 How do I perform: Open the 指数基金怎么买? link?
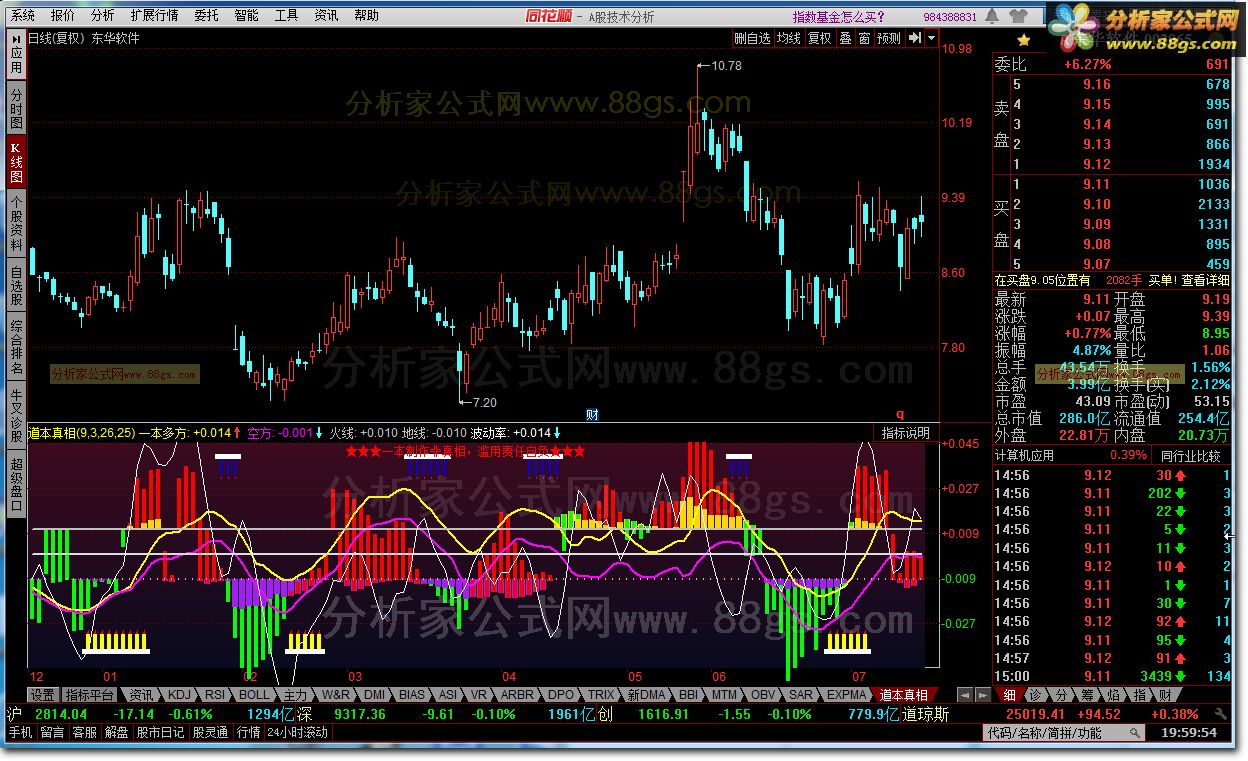pyautogui.click(x=839, y=16)
